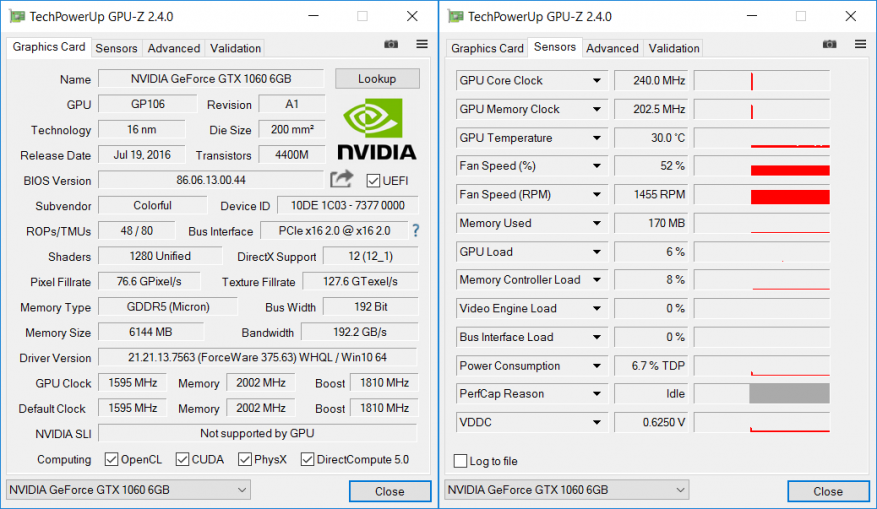Click Close button in Sensors window
This screenshot has height=509, width=877.
point(827,491)
